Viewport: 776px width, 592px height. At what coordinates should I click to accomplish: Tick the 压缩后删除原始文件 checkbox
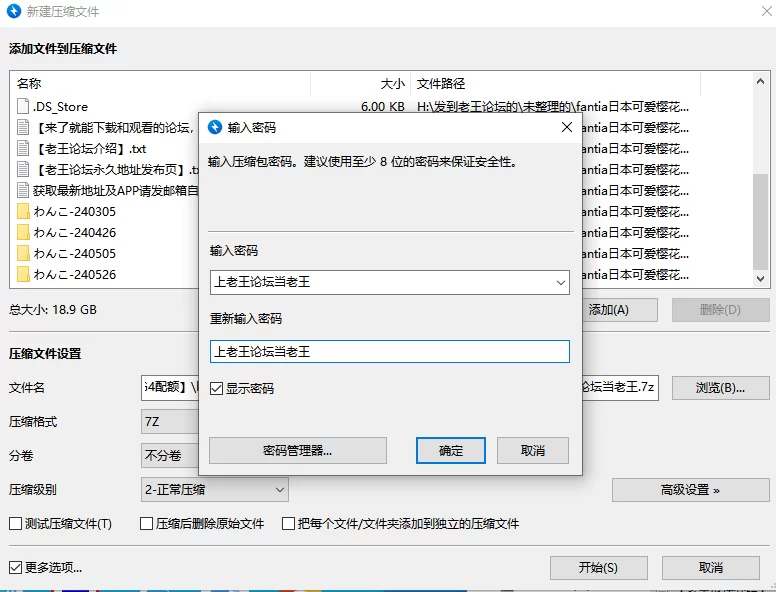147,524
